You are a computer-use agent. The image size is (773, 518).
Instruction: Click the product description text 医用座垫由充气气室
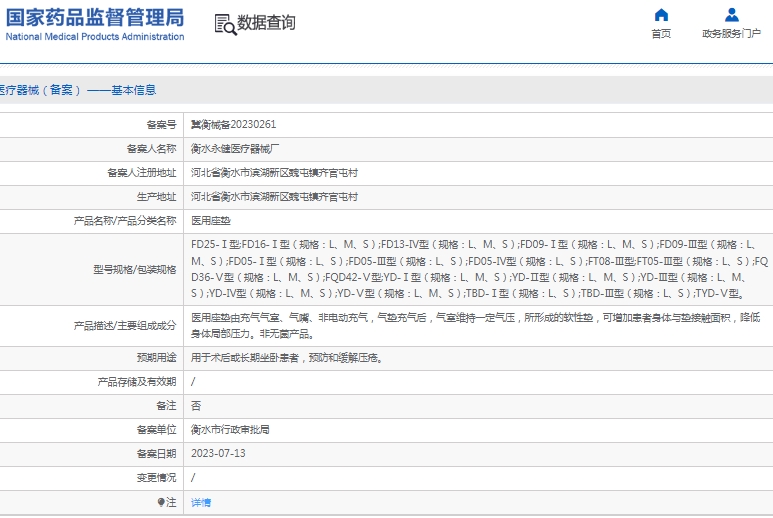(x=475, y=326)
